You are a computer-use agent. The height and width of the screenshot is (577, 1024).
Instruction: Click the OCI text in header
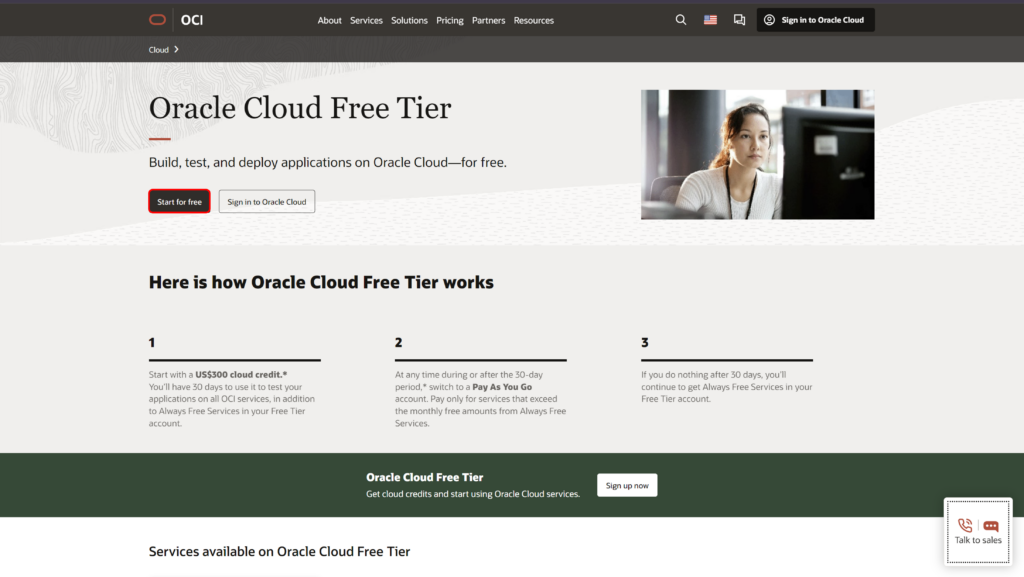tap(191, 20)
